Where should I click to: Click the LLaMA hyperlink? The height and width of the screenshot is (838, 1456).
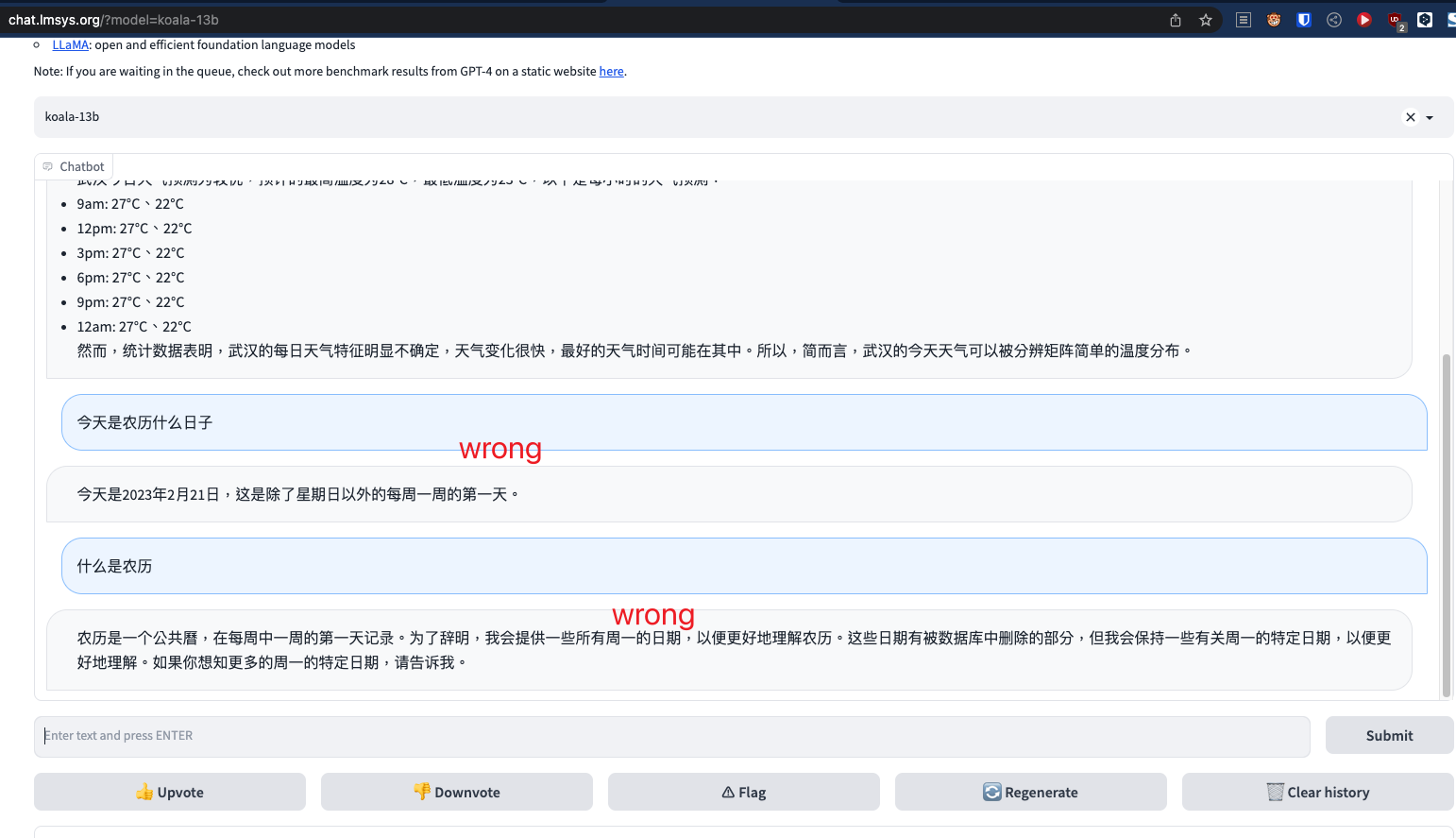pyautogui.click(x=71, y=44)
